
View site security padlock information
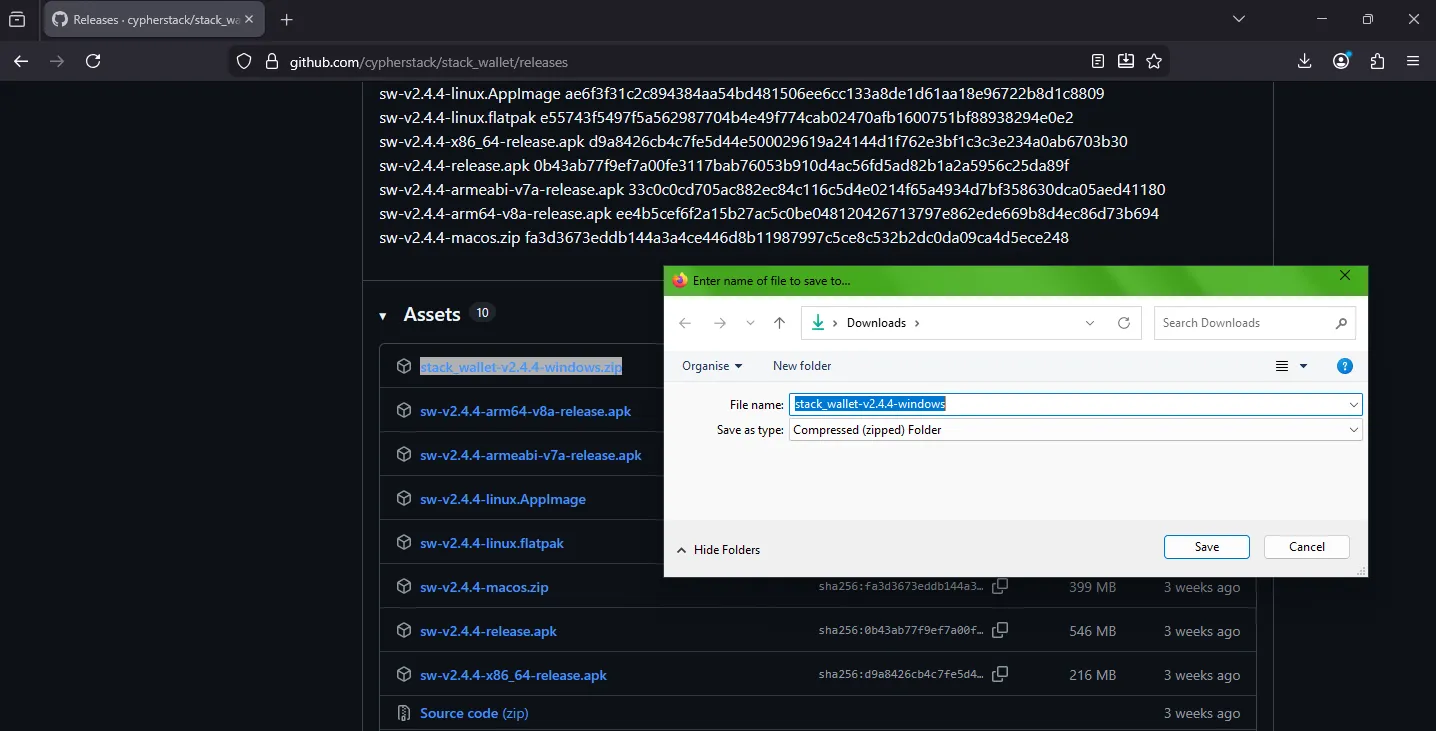tap(271, 62)
